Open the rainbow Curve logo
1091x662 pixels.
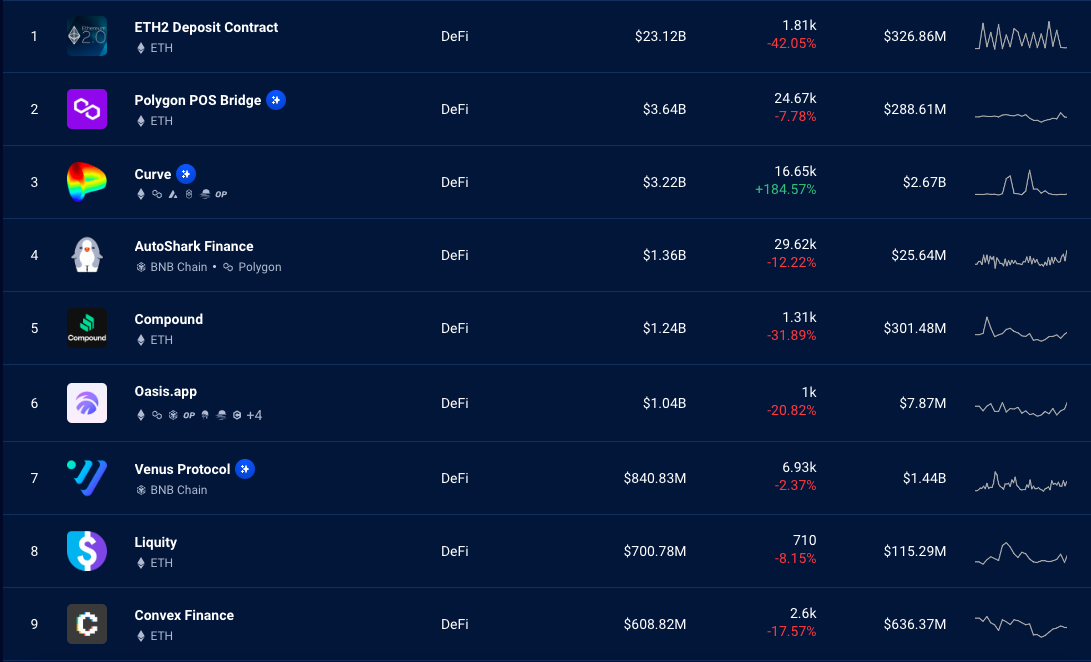coord(87,182)
